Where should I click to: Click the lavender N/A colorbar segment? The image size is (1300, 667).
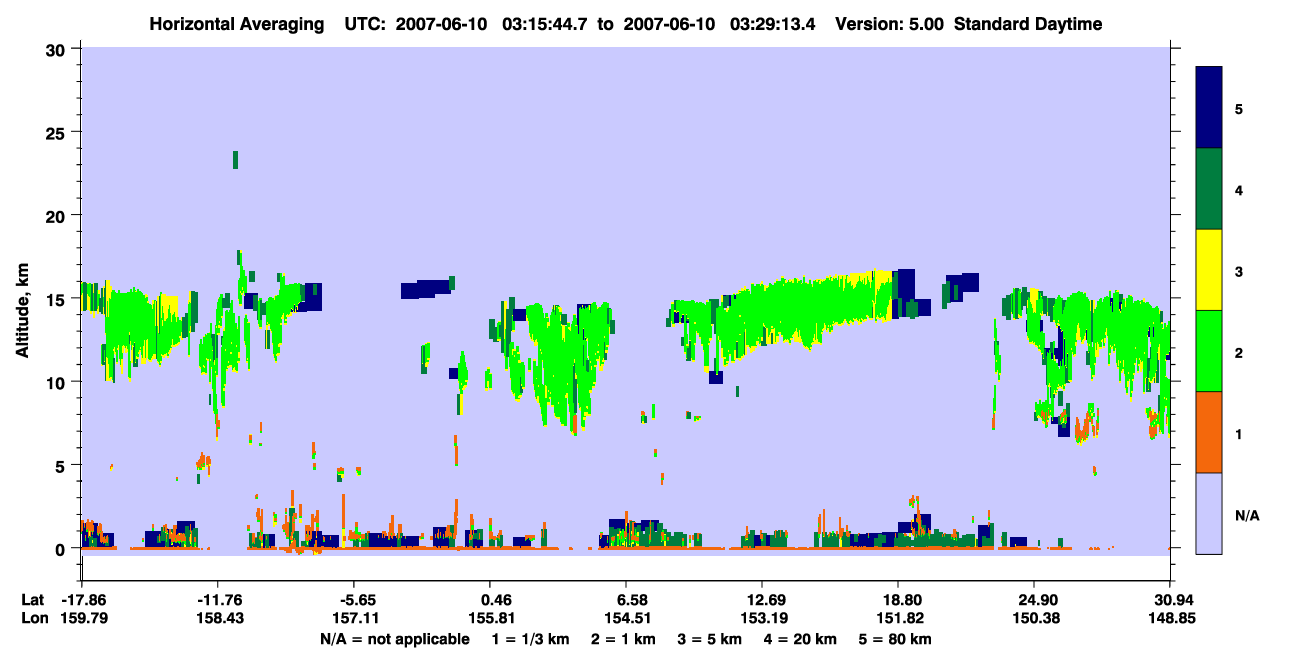tap(1209, 513)
